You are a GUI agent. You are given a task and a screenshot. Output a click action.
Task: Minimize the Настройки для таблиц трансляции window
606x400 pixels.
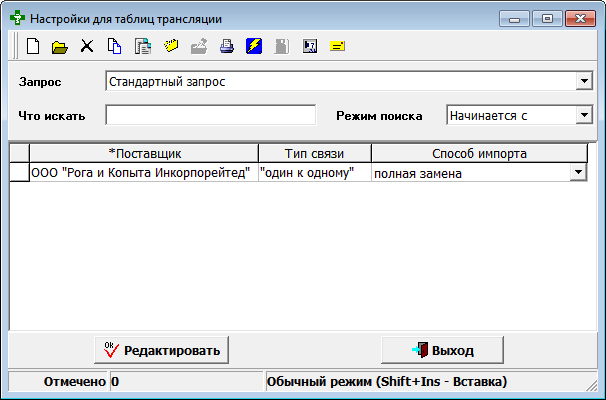pos(514,19)
